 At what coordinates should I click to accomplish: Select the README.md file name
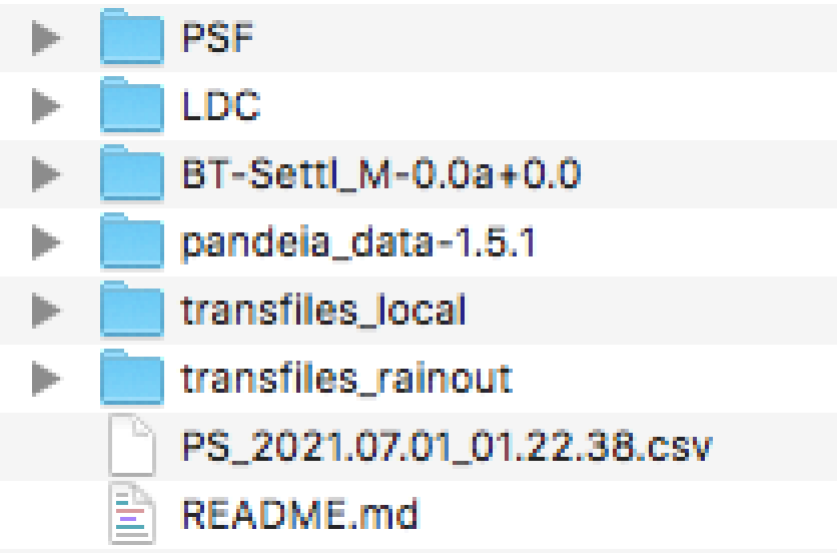pyautogui.click(x=299, y=513)
